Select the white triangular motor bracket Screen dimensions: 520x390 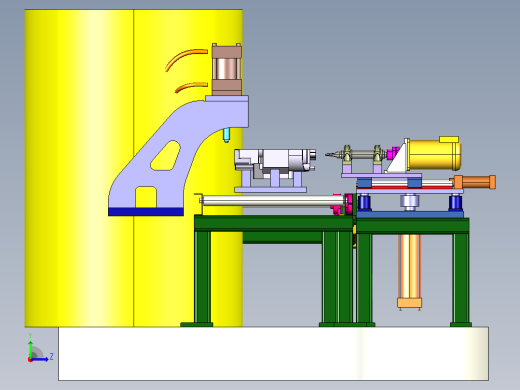(x=396, y=157)
